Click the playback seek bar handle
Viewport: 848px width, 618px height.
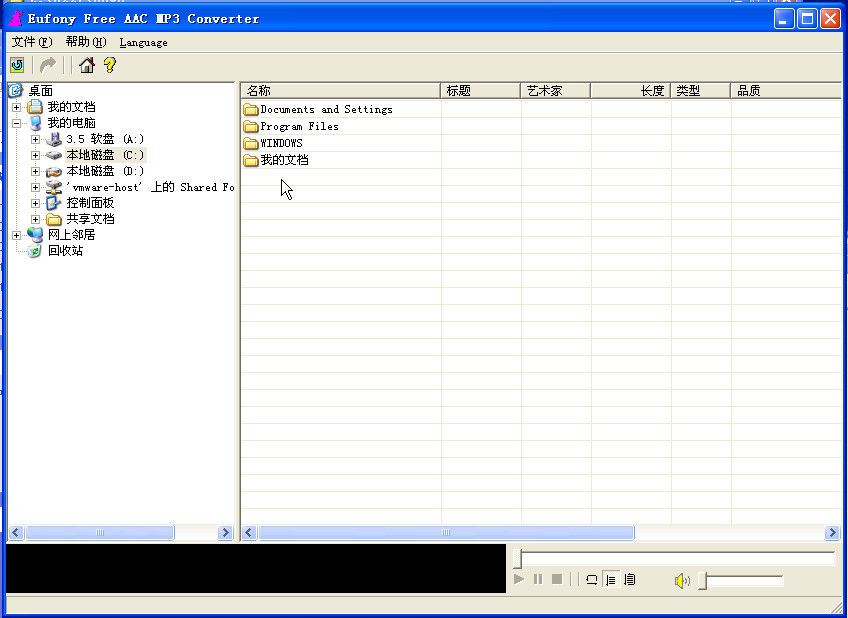click(518, 560)
